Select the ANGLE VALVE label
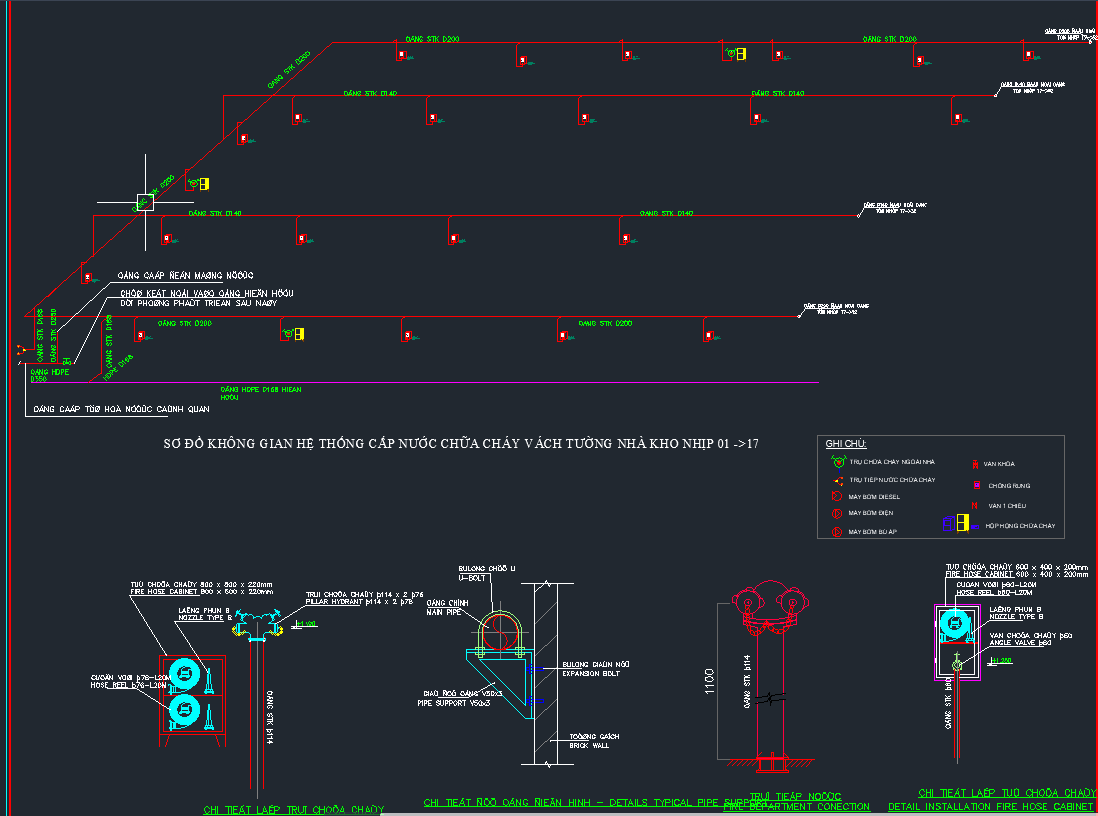 (1020, 643)
